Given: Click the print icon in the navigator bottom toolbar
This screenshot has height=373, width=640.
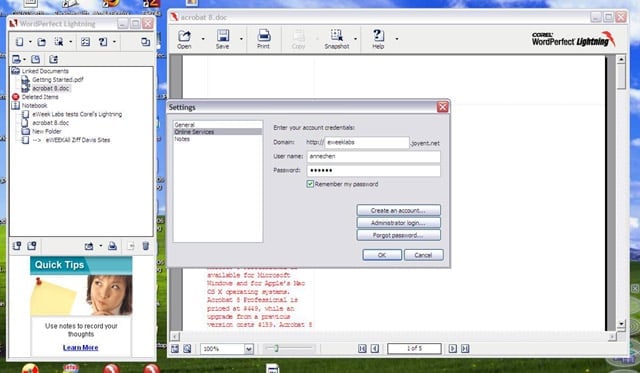Looking at the screenshot, I should click(113, 246).
